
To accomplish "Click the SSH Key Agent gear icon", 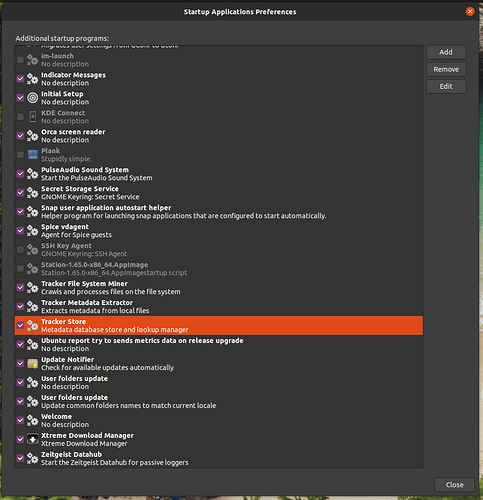I will [x=32, y=250].
